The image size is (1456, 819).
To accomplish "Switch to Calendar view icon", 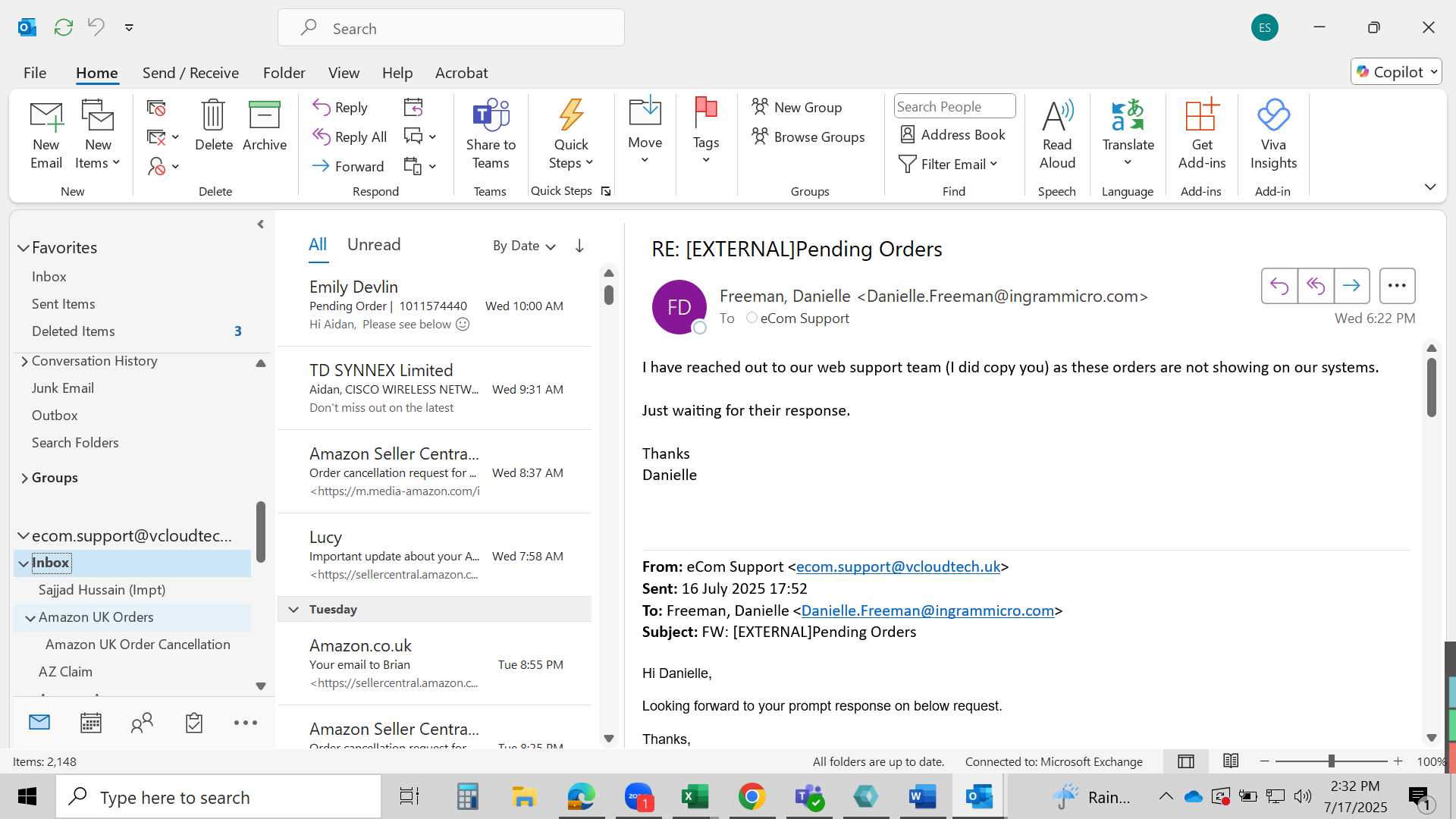I will [x=91, y=723].
